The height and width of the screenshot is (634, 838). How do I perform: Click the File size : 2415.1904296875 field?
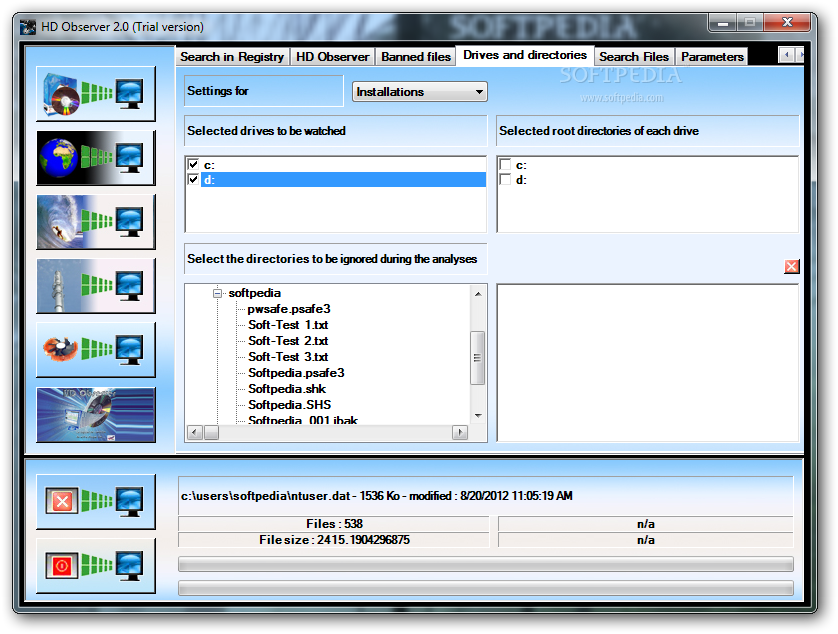[334, 540]
